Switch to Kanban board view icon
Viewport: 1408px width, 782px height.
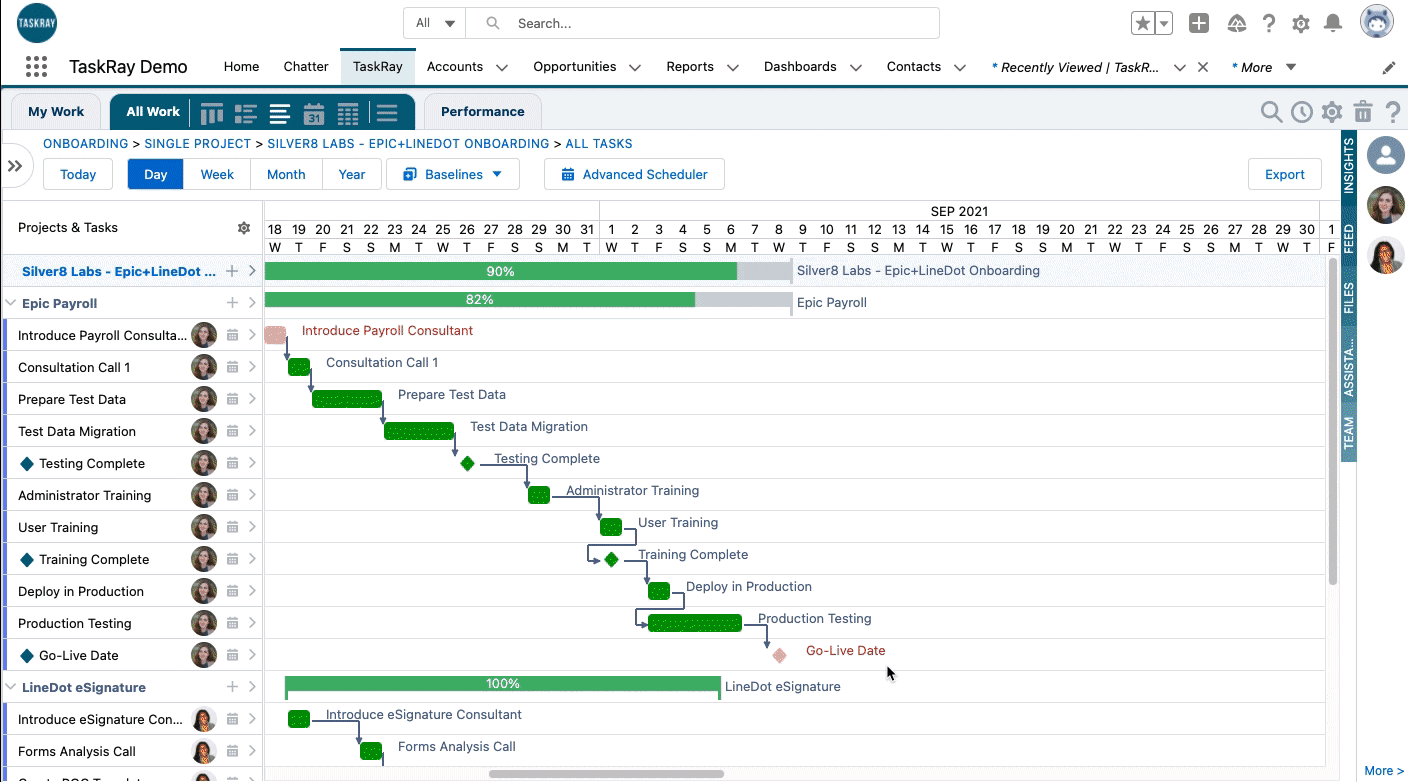(212, 112)
